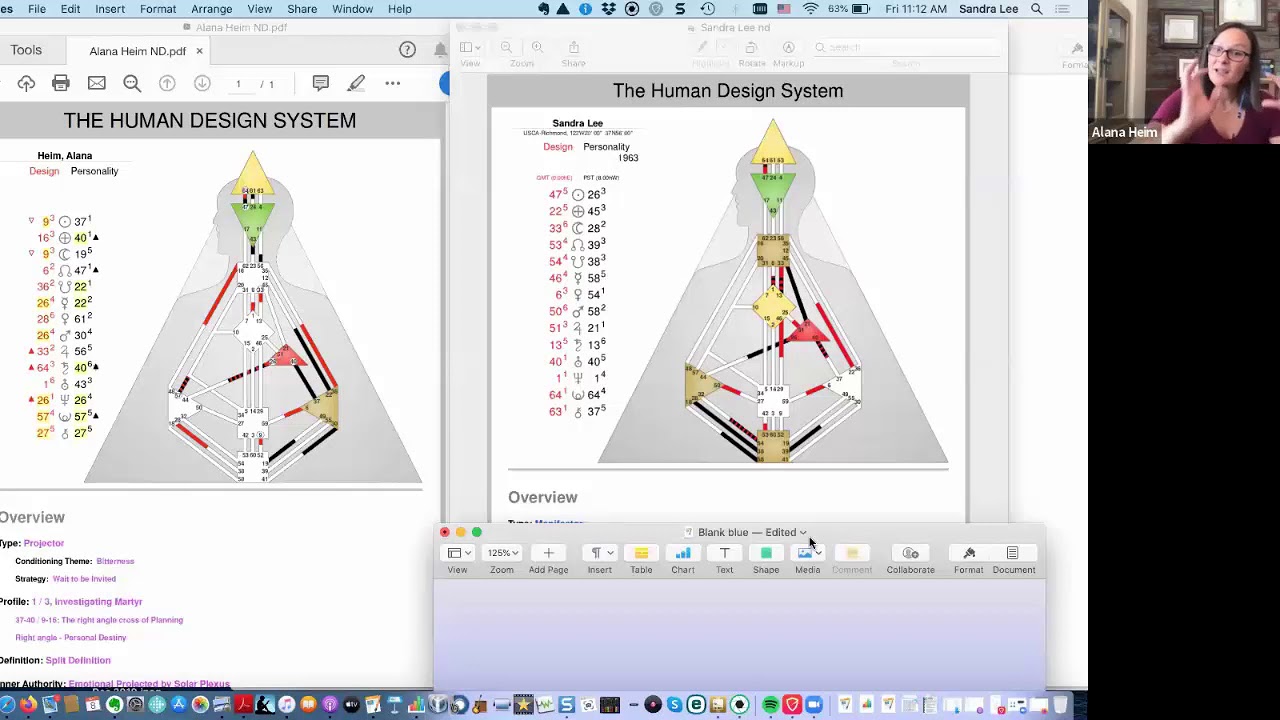Click the email envelope icon in Acrobat

[97, 83]
